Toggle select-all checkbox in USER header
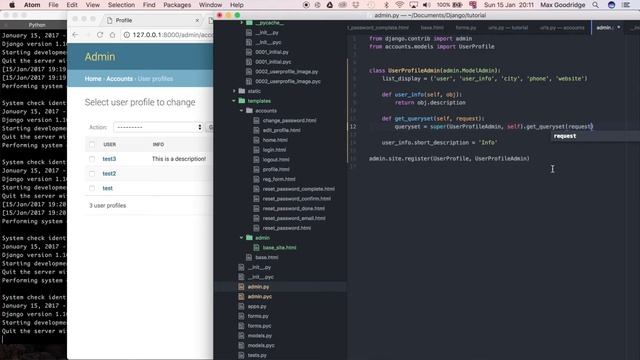Screen dimensions: 640x360 click(92, 144)
